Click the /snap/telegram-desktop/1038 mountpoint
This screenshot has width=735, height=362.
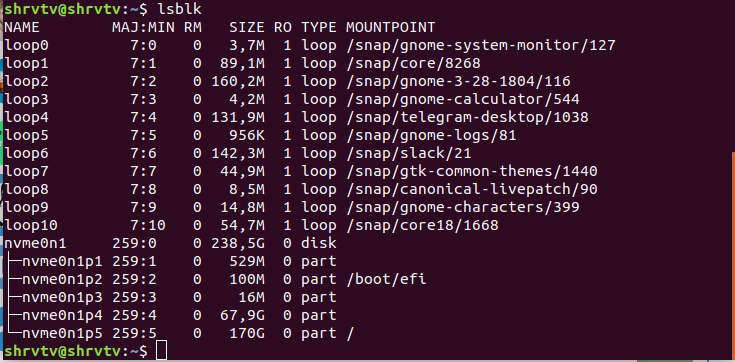pyautogui.click(x=467, y=117)
